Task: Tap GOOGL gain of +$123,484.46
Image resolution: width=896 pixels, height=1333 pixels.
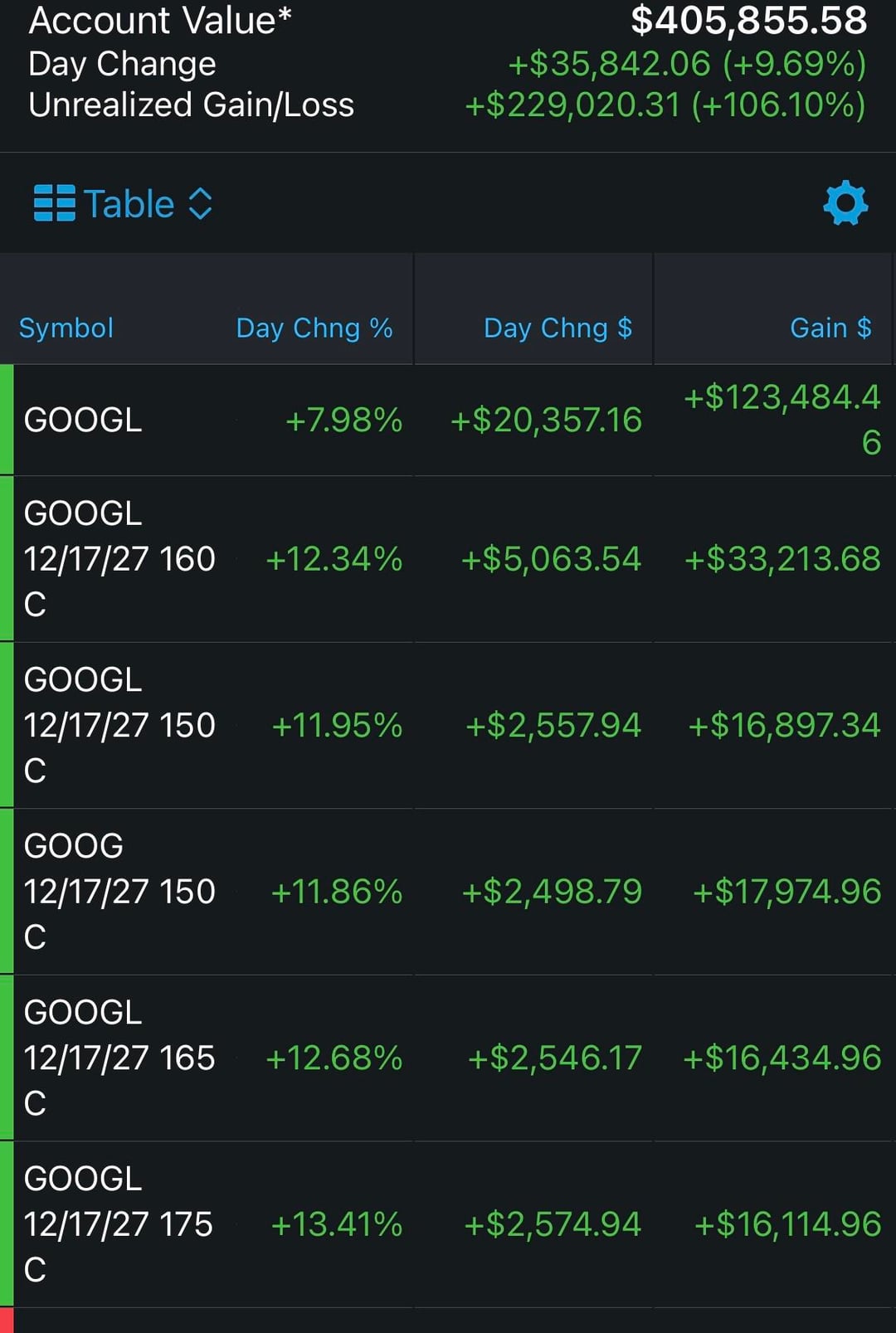Action: point(781,419)
